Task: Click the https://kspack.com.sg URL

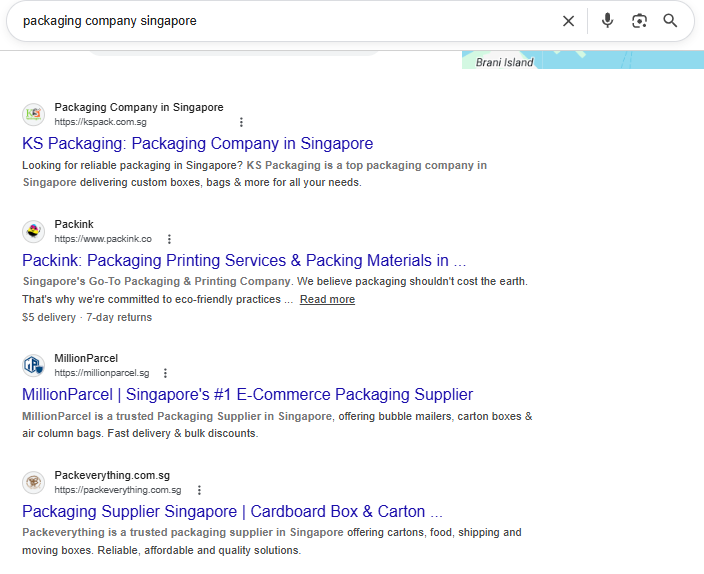Action: pyautogui.click(x=101, y=122)
